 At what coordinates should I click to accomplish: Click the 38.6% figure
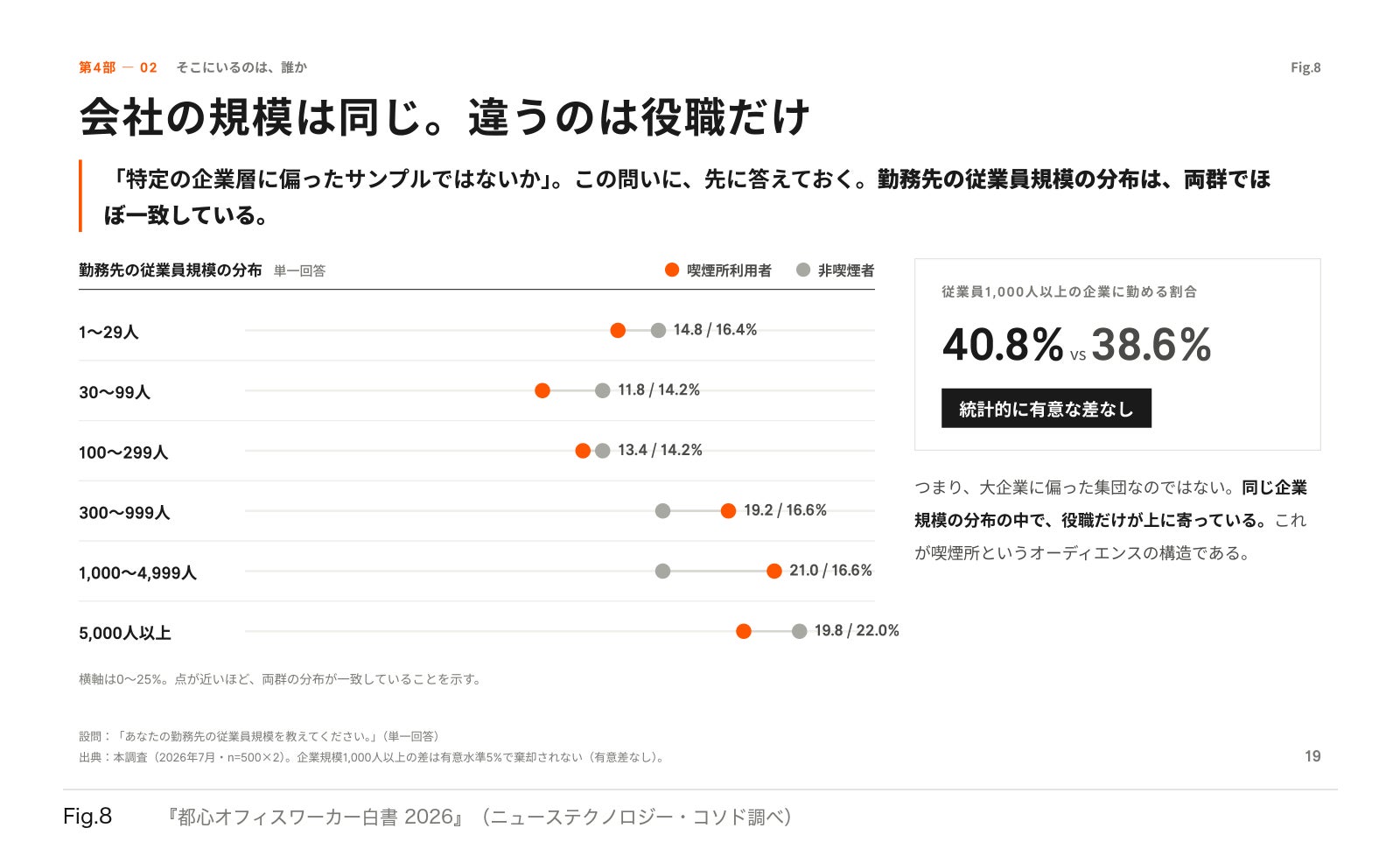click(x=1151, y=344)
